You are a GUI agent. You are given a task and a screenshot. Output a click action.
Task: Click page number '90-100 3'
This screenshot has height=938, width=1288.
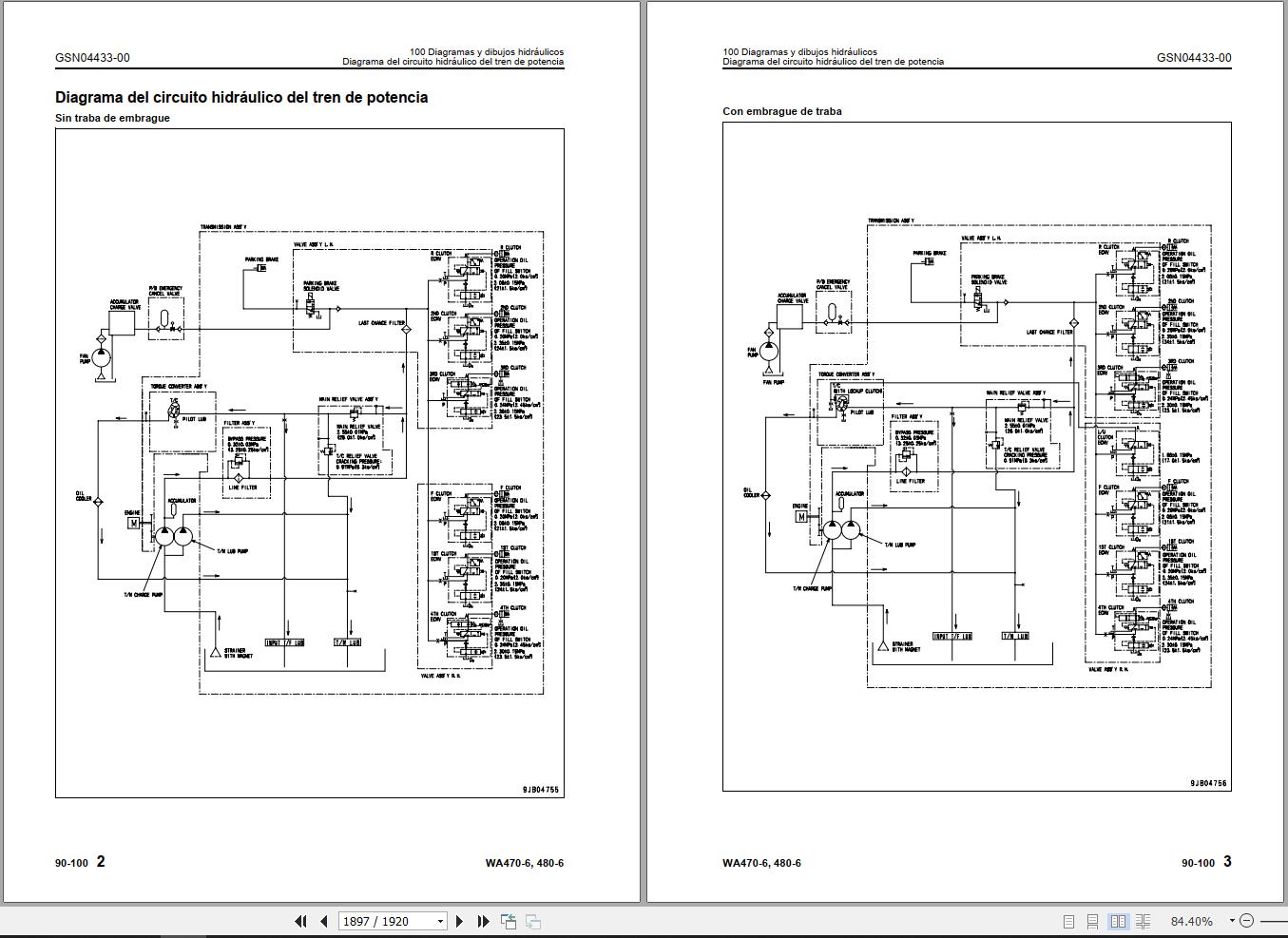point(1206,862)
